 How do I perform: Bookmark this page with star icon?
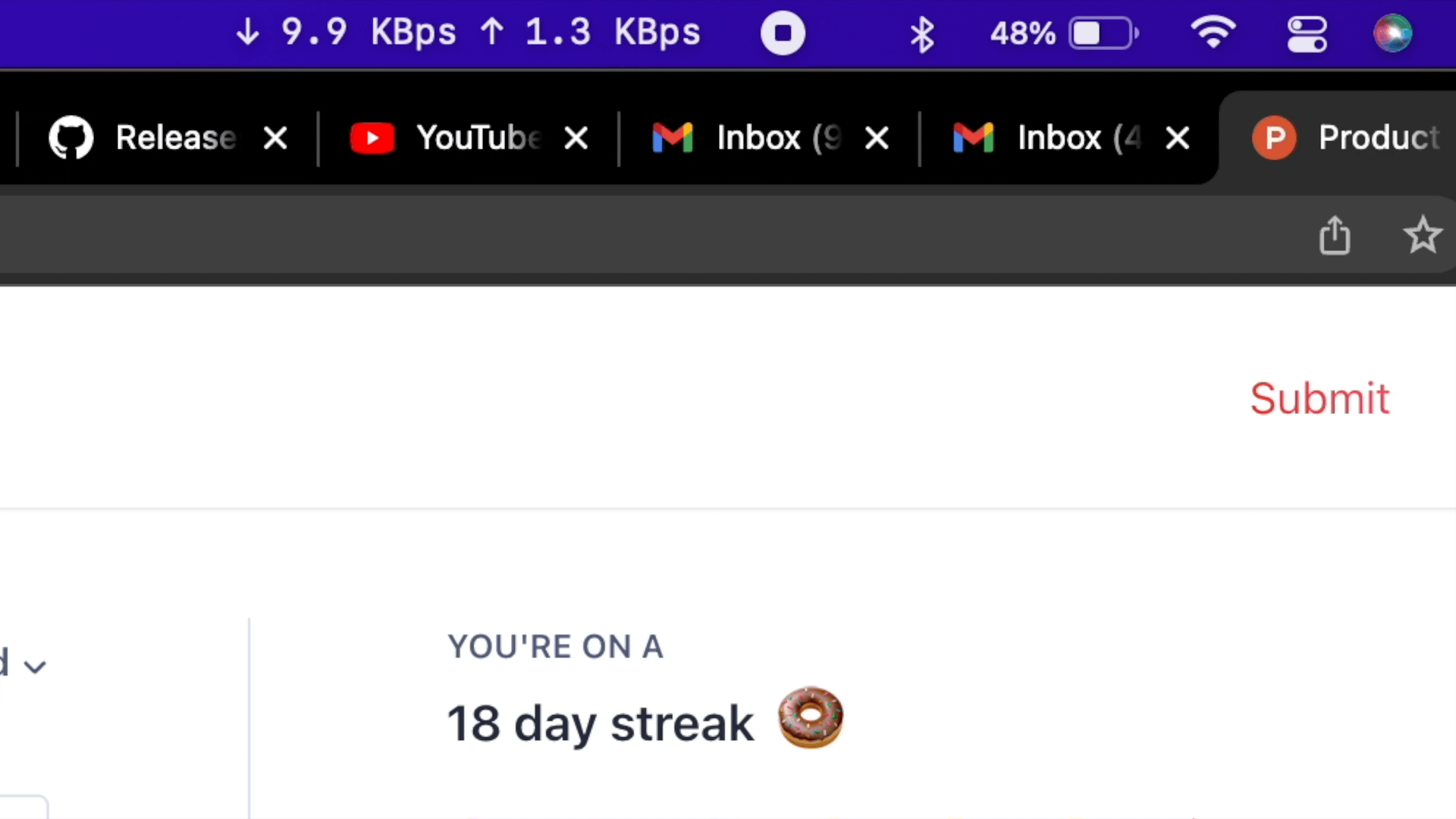1422,235
